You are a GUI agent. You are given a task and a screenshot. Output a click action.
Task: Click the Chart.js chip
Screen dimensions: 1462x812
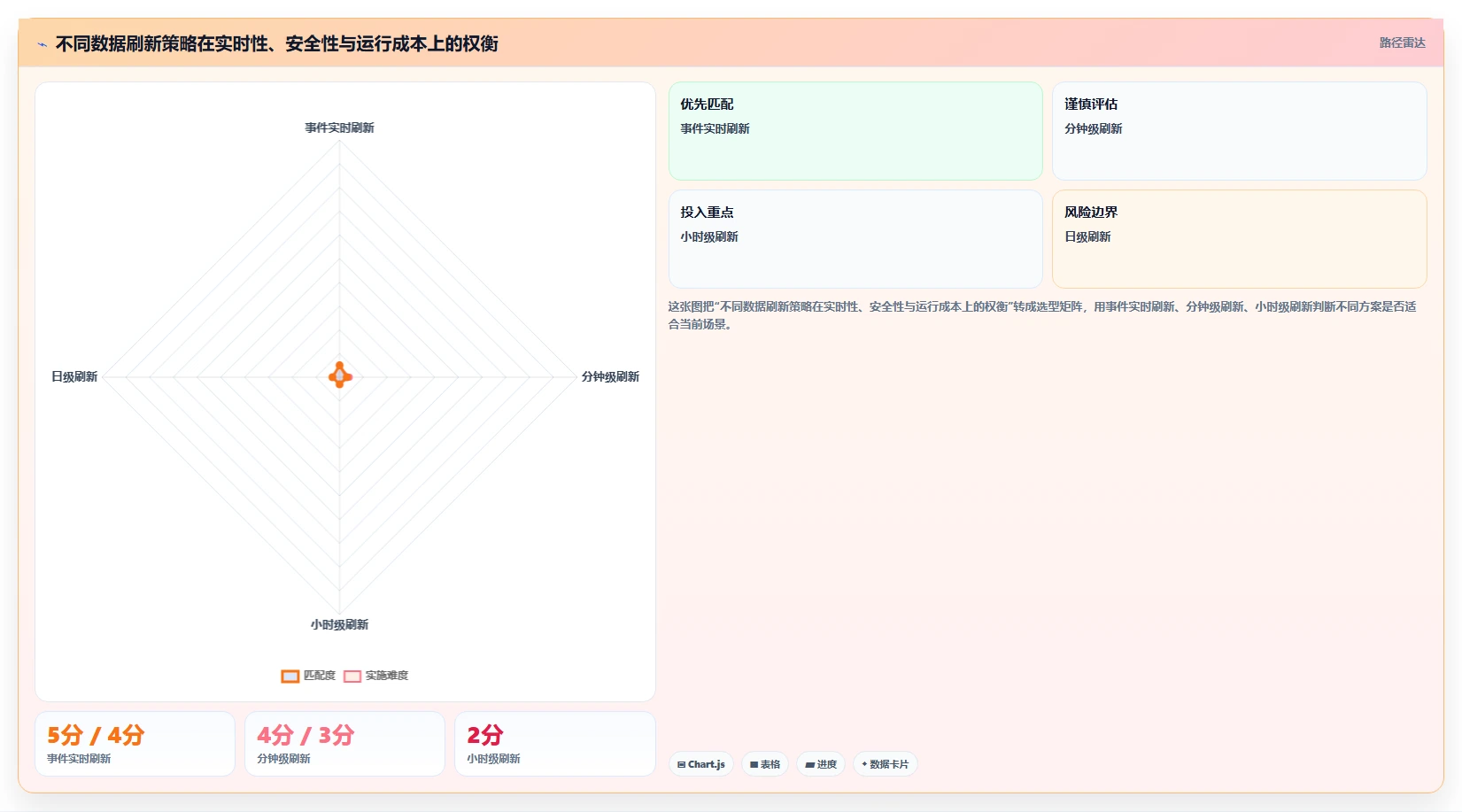tap(701, 764)
